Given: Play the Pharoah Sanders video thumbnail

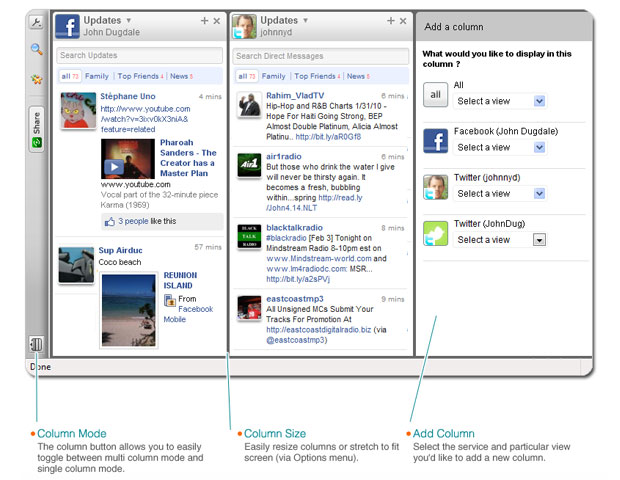Looking at the screenshot, I should (x=128, y=159).
